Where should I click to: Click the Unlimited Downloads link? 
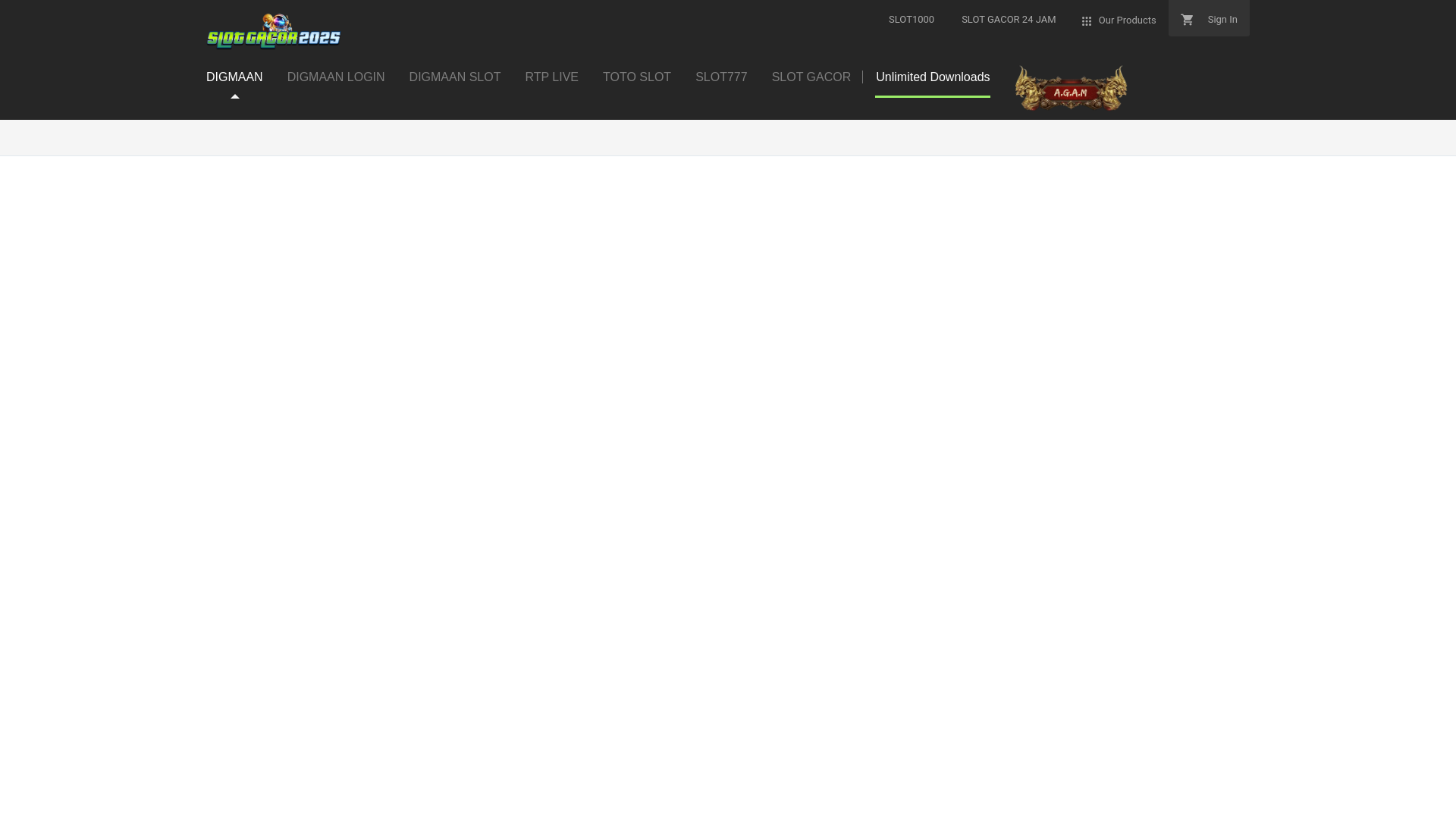[x=932, y=77]
